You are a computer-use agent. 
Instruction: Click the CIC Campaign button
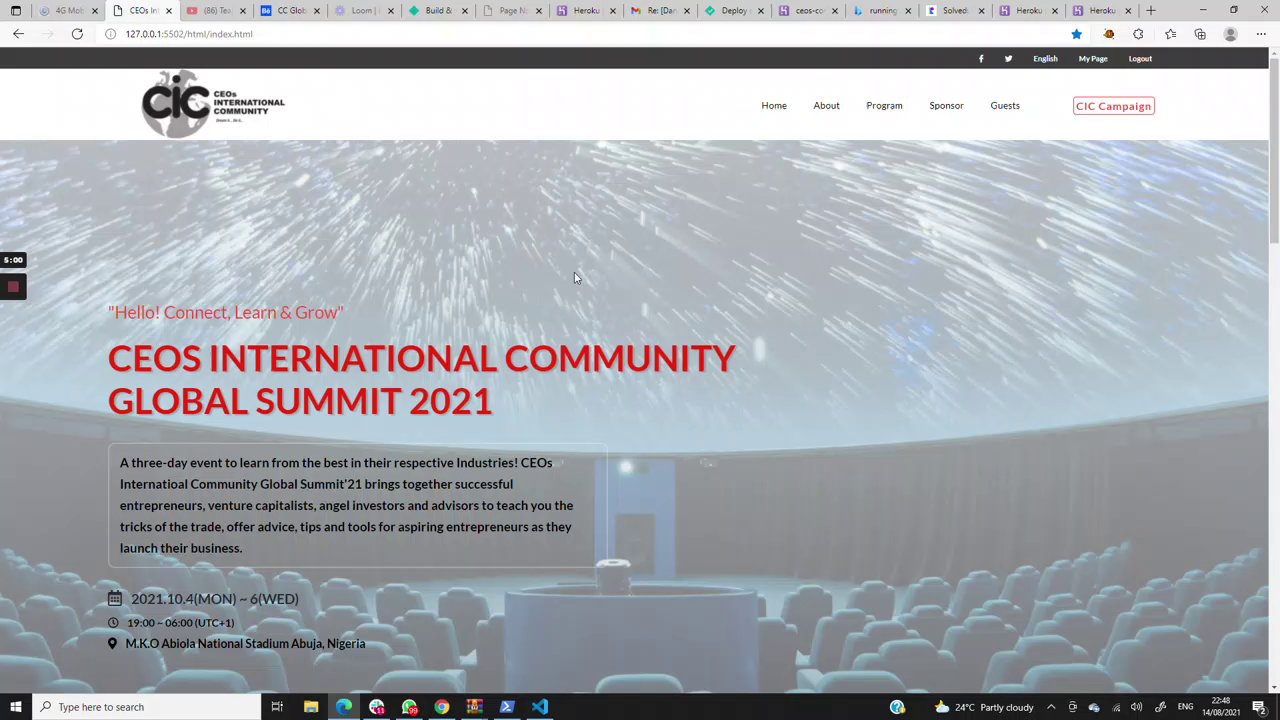[1114, 106]
